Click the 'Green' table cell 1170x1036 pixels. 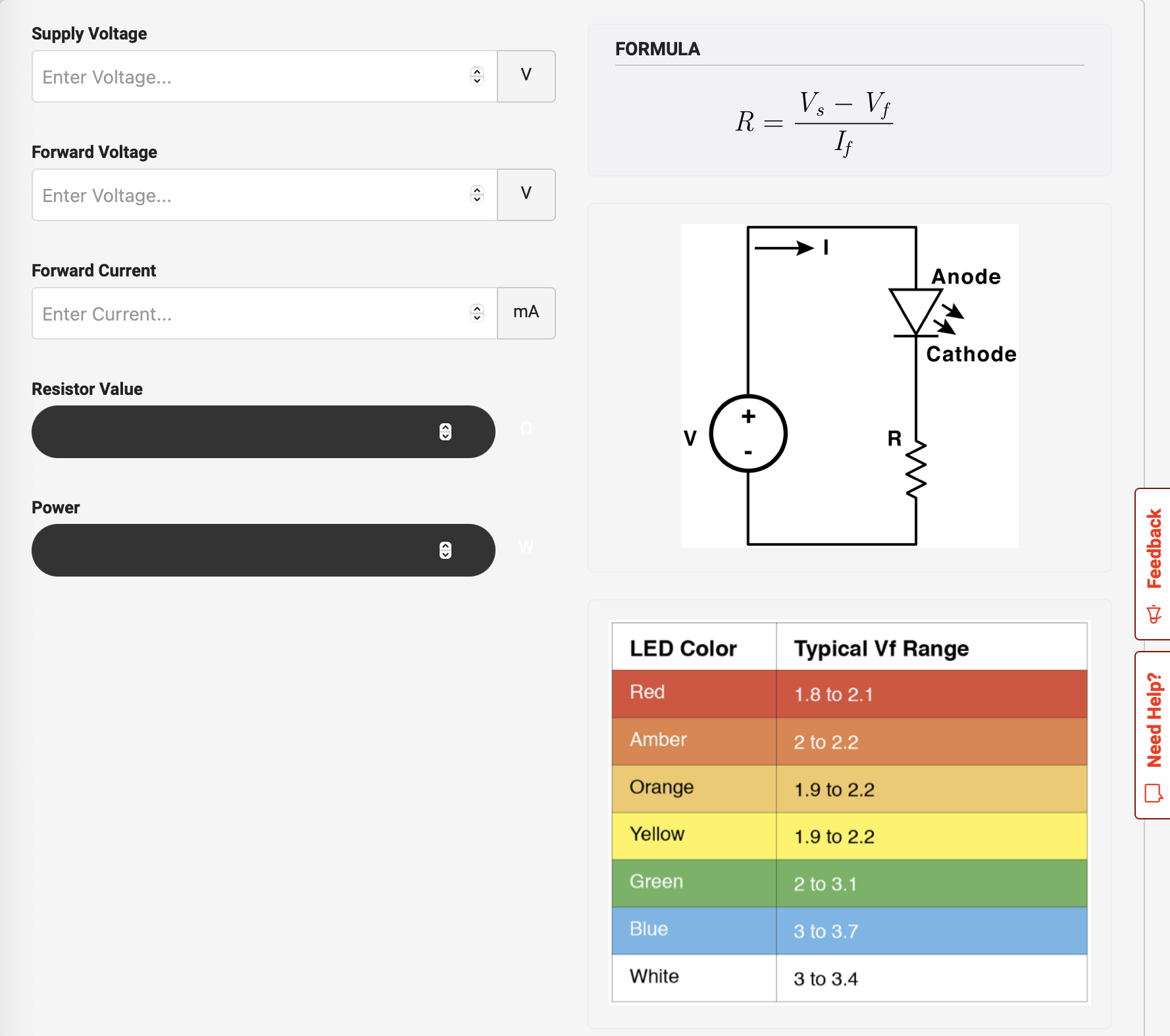694,883
